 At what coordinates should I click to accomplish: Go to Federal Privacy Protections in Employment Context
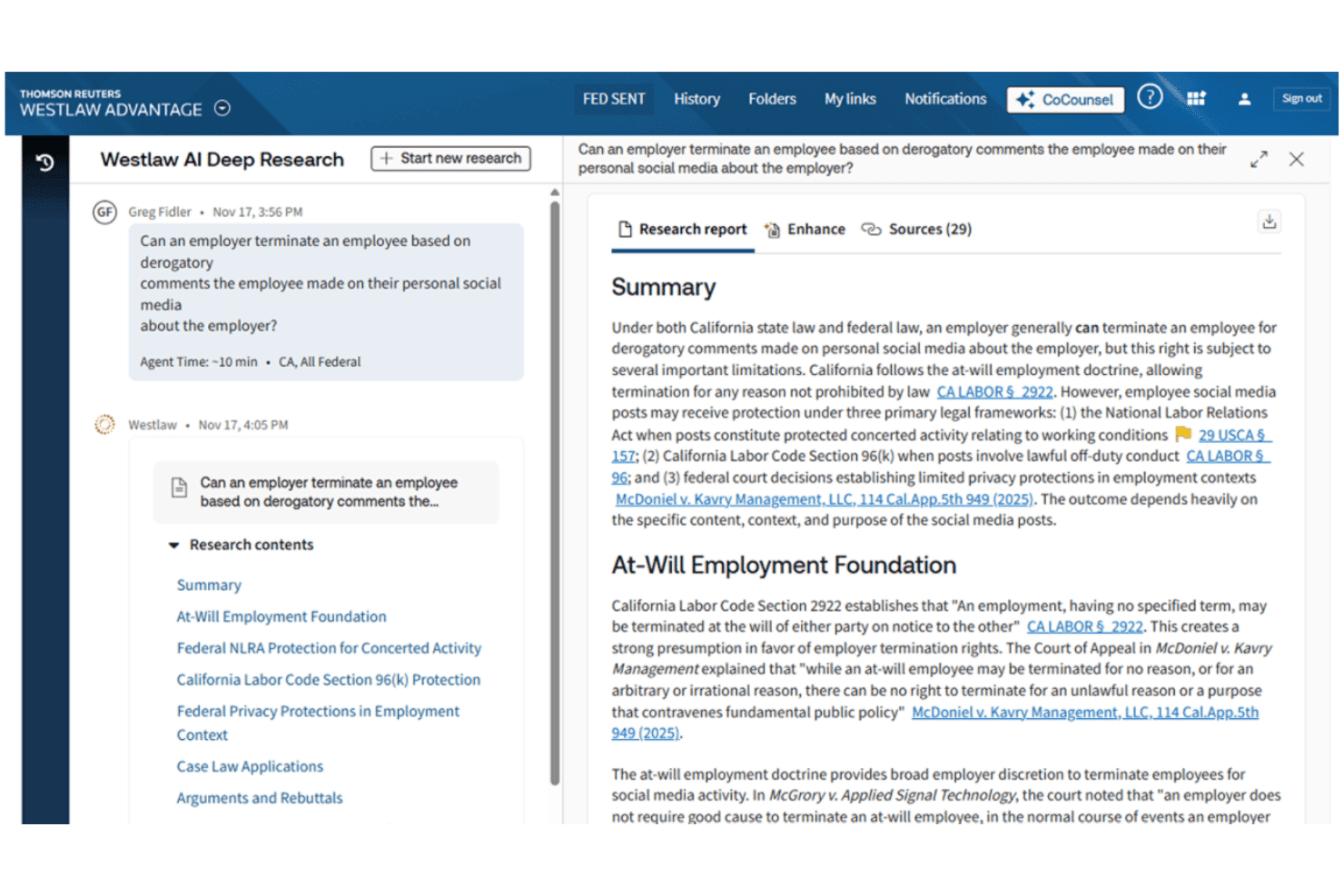[x=318, y=723]
